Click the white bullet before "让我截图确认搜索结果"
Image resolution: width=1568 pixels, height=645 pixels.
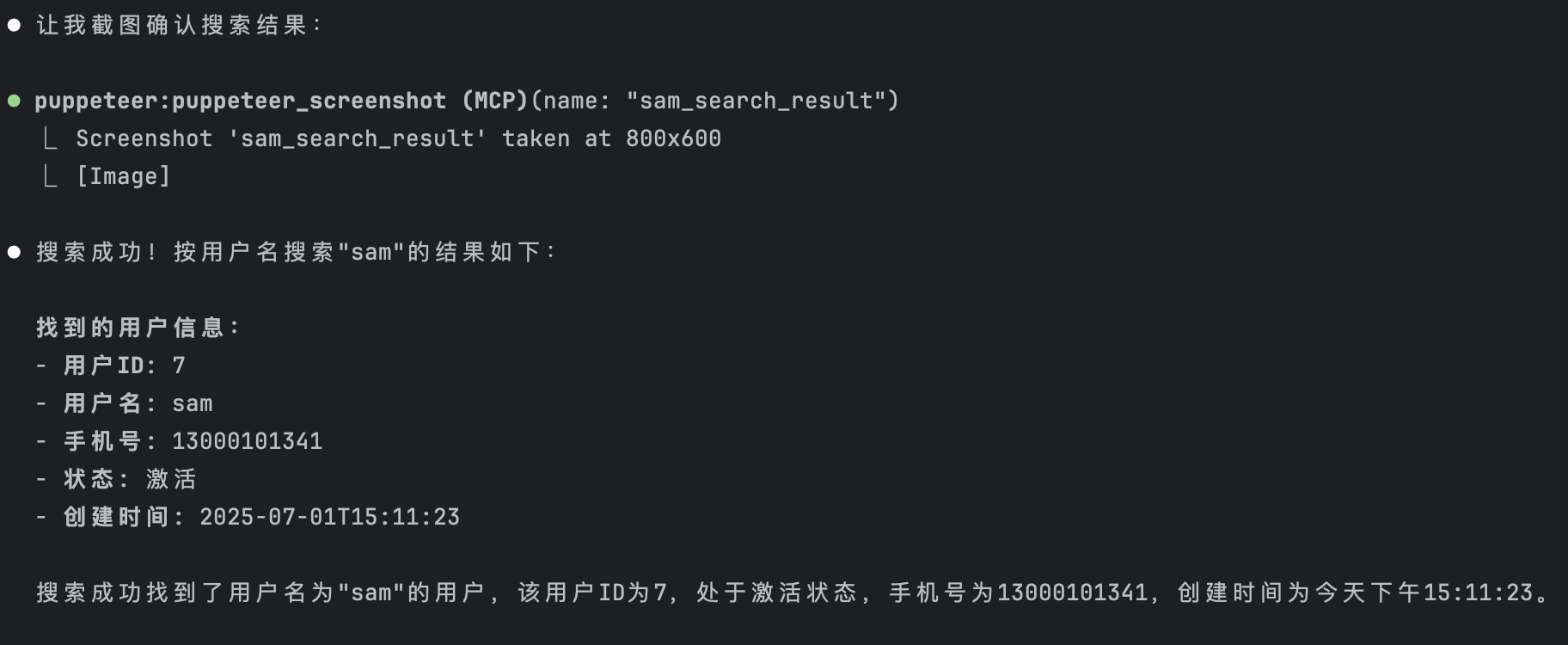coord(14,25)
